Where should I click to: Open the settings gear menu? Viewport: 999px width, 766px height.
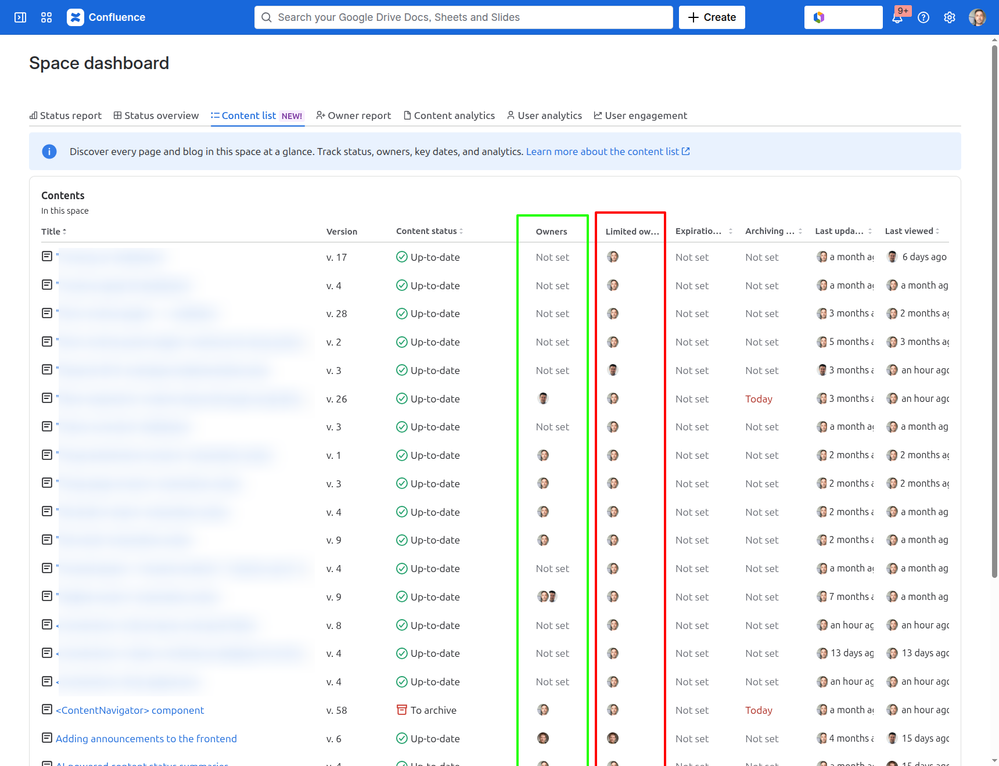949,17
